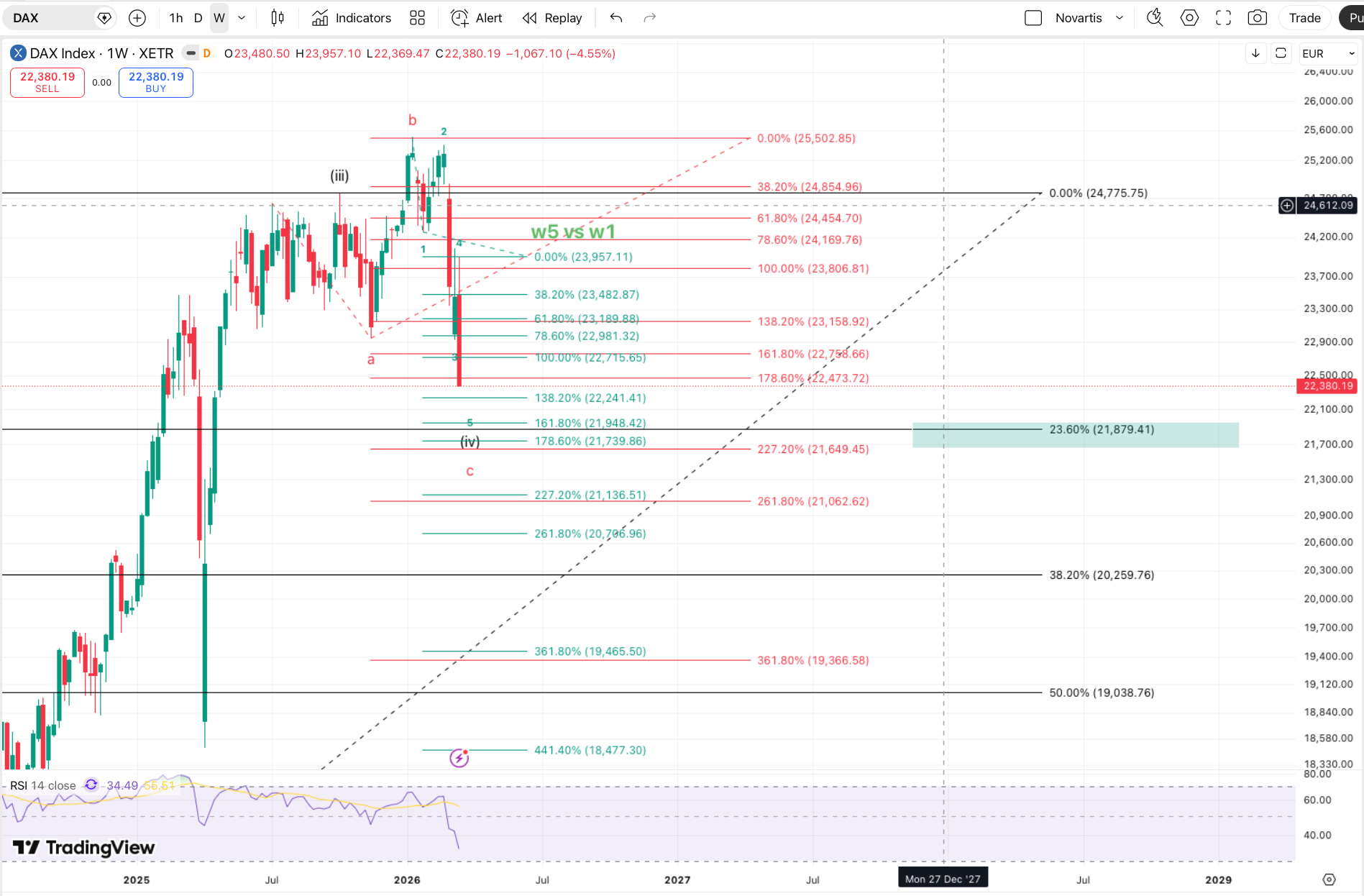The width and height of the screenshot is (1364, 896).
Task: Take a chart snapshot with camera icon
Action: 1257,18
